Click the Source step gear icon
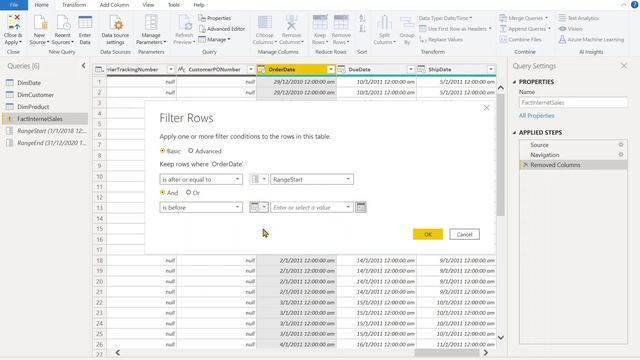This screenshot has width=640, height=360. (621, 144)
